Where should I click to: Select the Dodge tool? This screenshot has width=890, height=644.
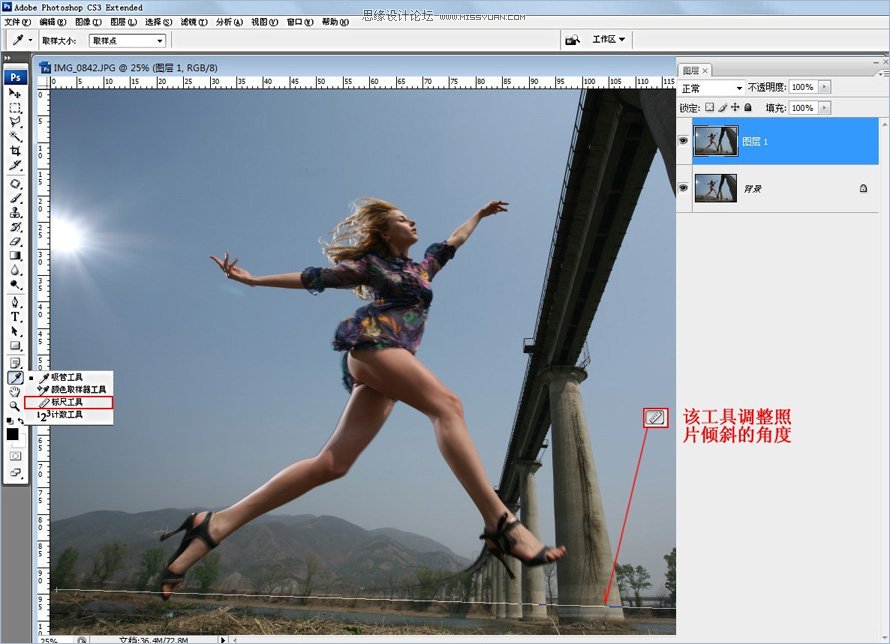pos(15,284)
